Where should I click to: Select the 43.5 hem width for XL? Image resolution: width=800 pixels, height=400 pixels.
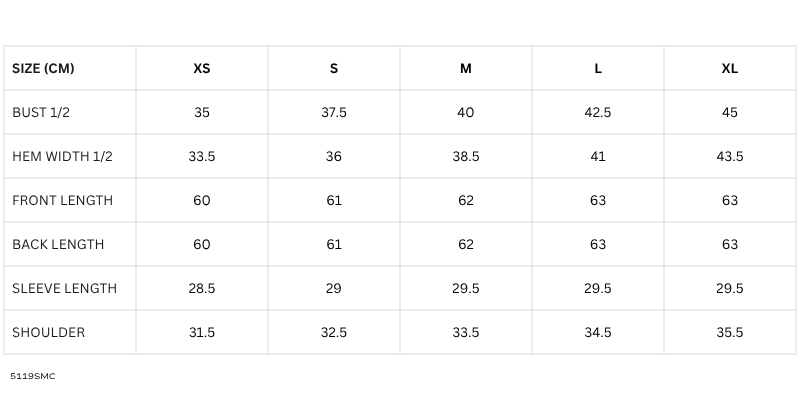click(730, 157)
